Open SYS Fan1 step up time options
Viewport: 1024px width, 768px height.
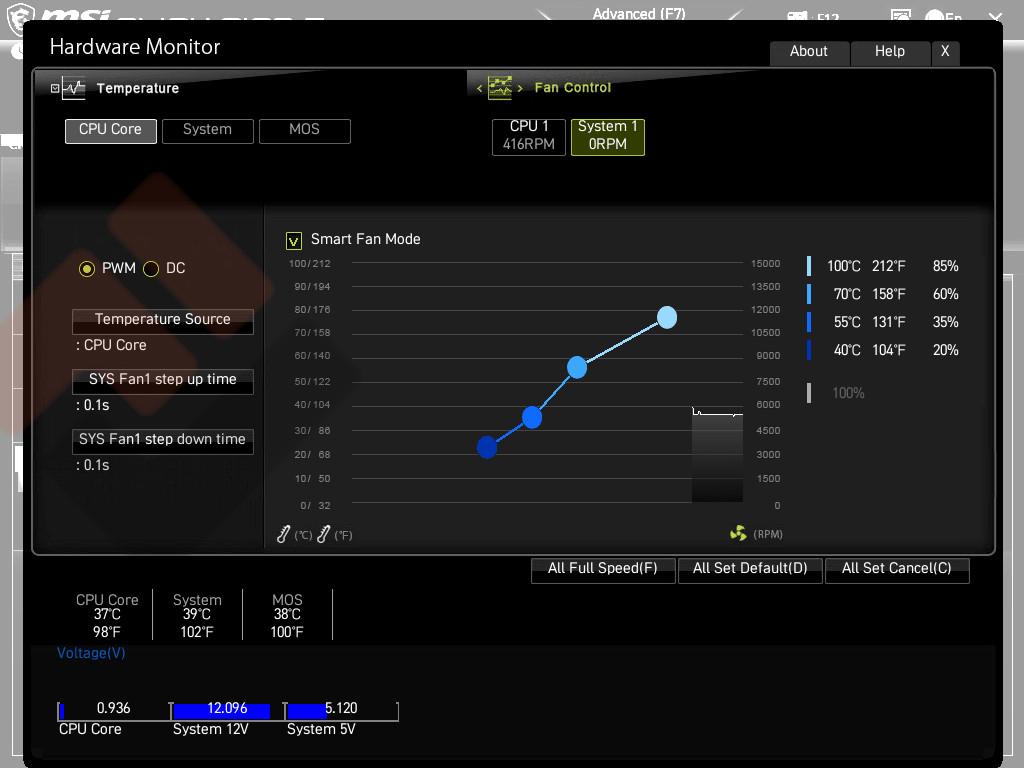click(162, 380)
